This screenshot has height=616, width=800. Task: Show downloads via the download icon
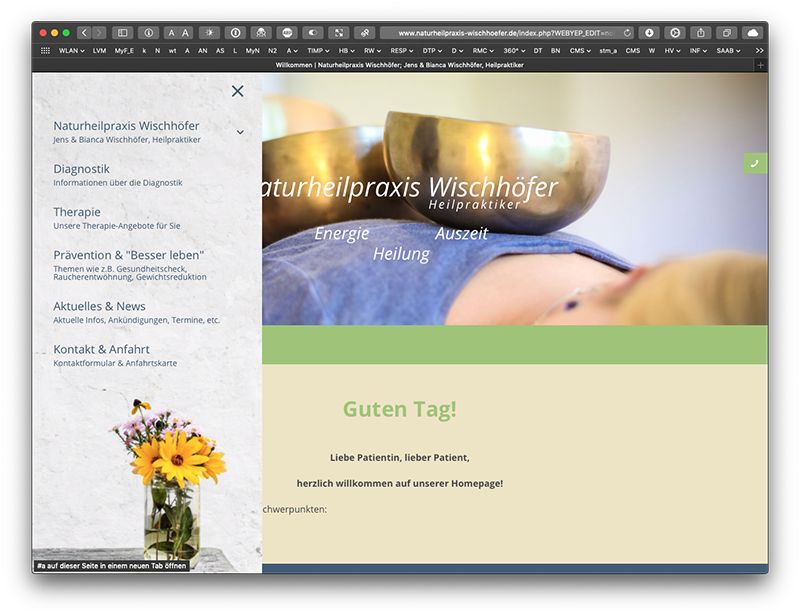tap(649, 33)
